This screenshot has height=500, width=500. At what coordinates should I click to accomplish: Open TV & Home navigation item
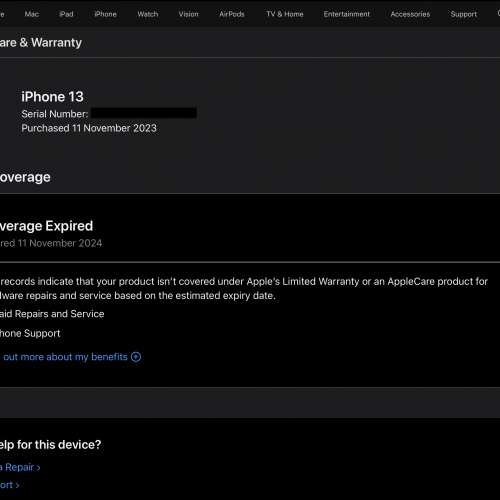285,14
